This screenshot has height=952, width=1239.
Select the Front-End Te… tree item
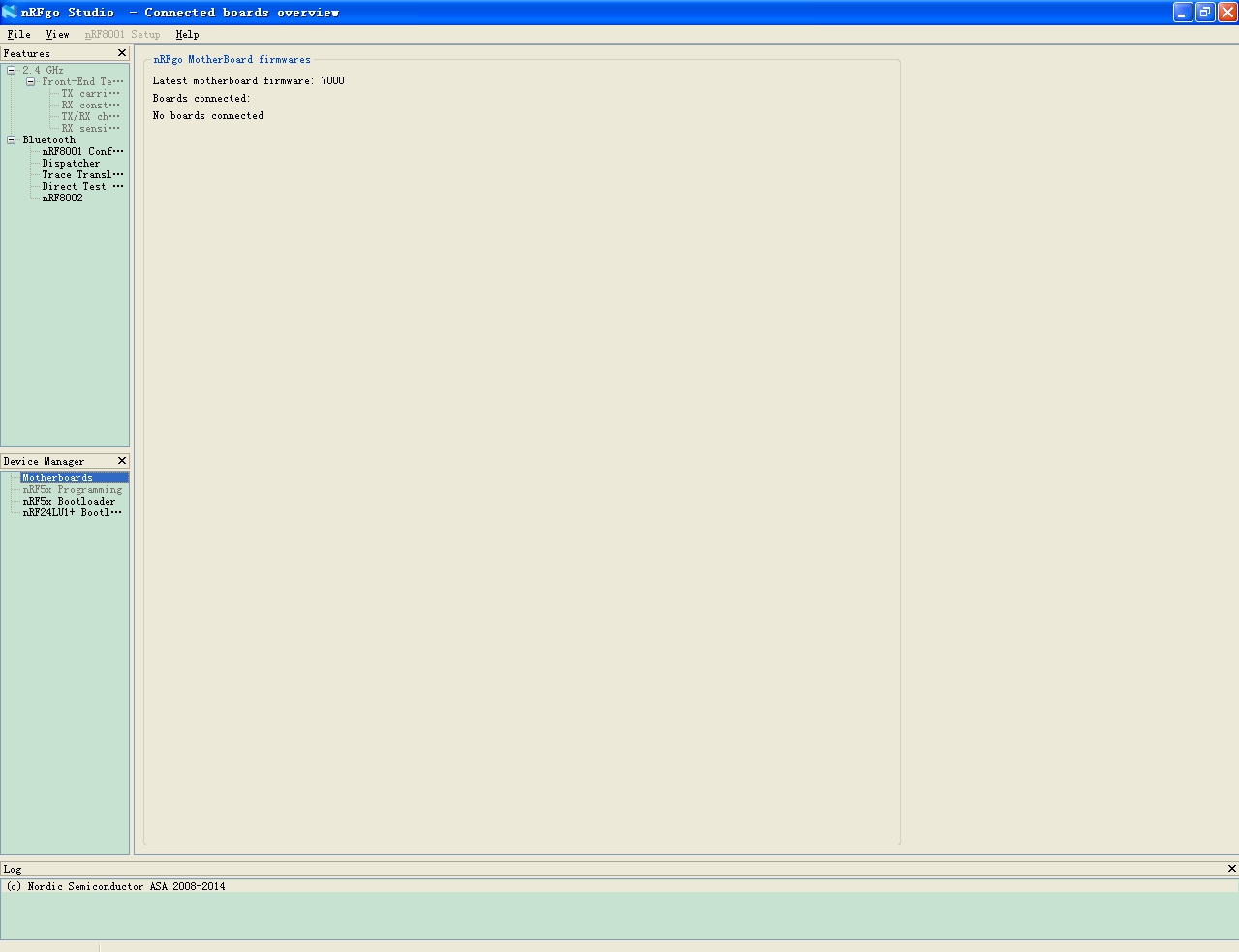click(x=82, y=82)
